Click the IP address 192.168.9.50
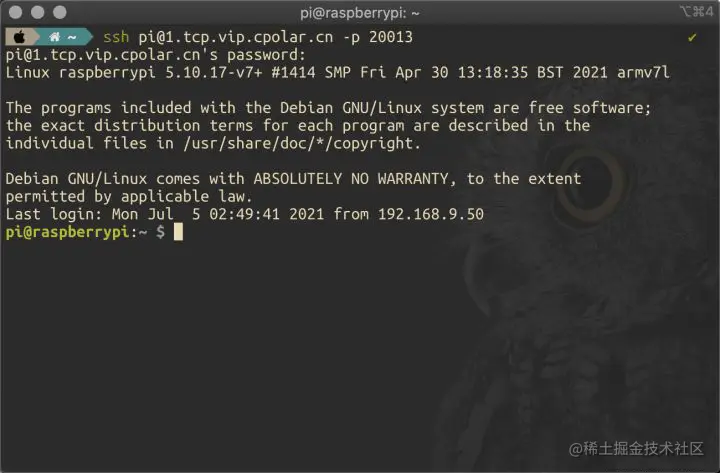This screenshot has width=720, height=473. pyautogui.click(x=431, y=214)
